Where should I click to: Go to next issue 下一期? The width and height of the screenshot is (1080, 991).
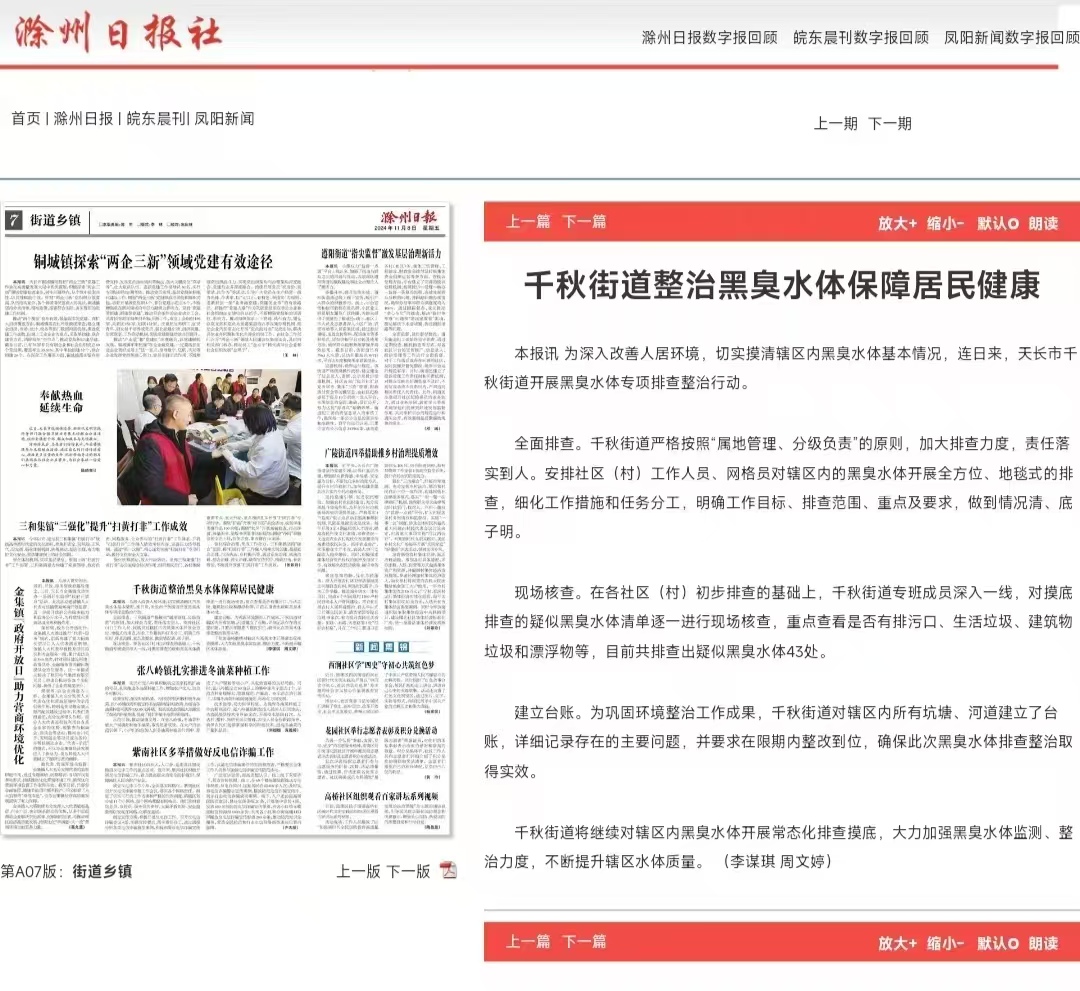tap(890, 123)
